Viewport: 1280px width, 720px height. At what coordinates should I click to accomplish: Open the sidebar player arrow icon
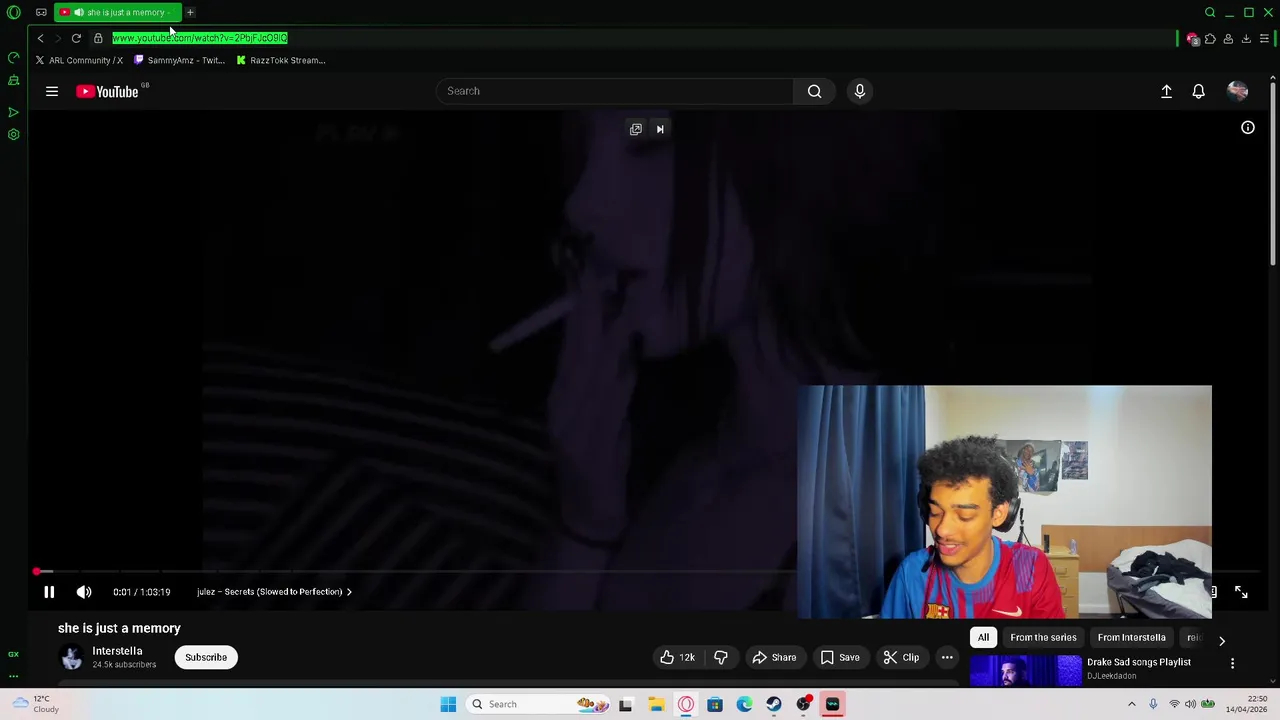point(14,112)
